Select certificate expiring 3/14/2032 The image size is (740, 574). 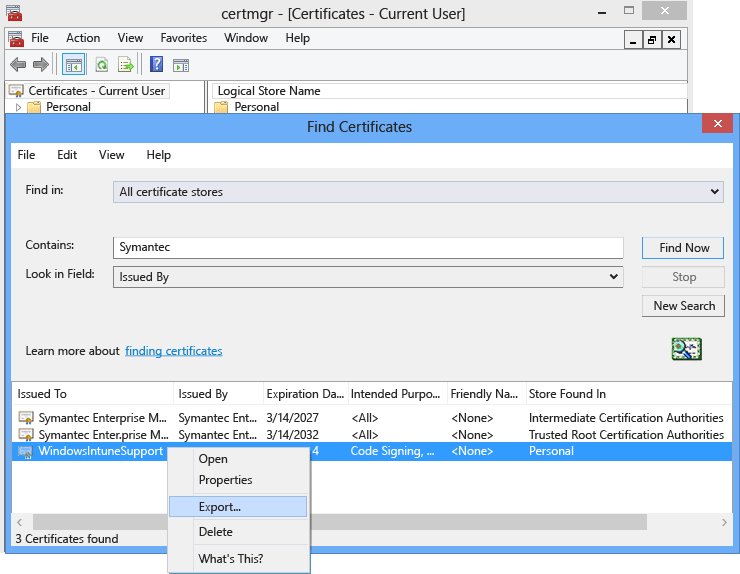pyautogui.click(x=372, y=434)
